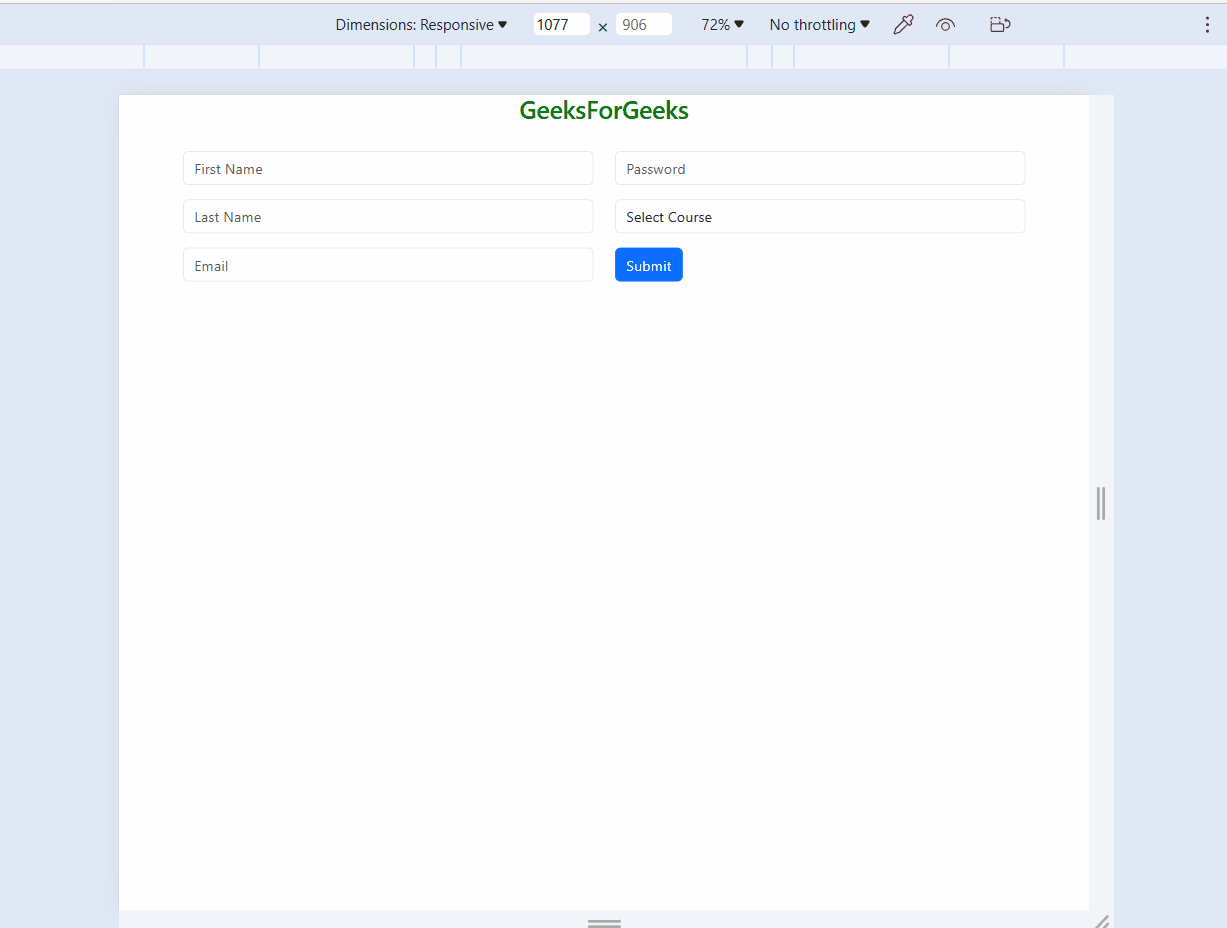Click the Password input field

820,168
